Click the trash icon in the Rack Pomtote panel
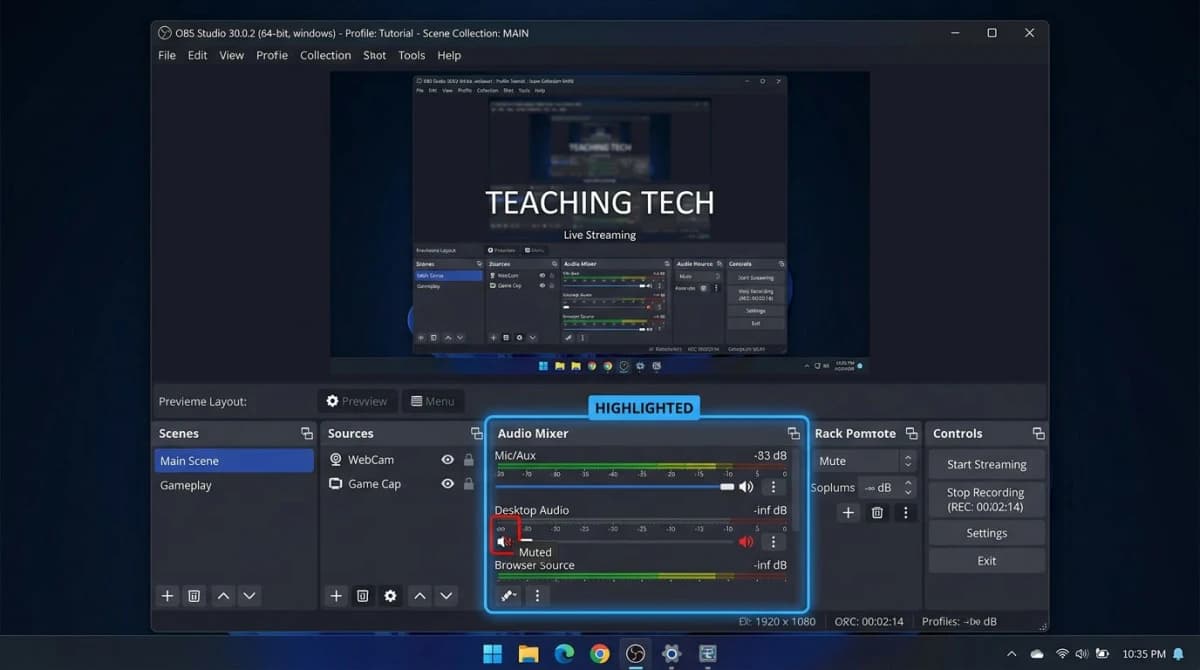The height and width of the screenshot is (670, 1200). (x=877, y=512)
